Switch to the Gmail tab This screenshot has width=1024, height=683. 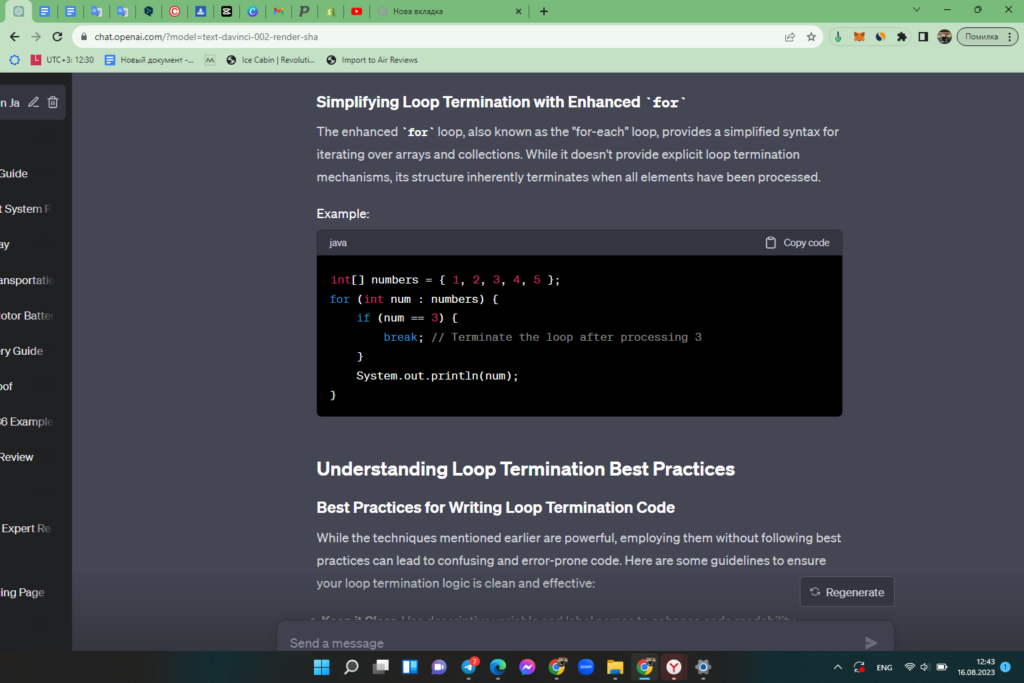pyautogui.click(x=278, y=11)
